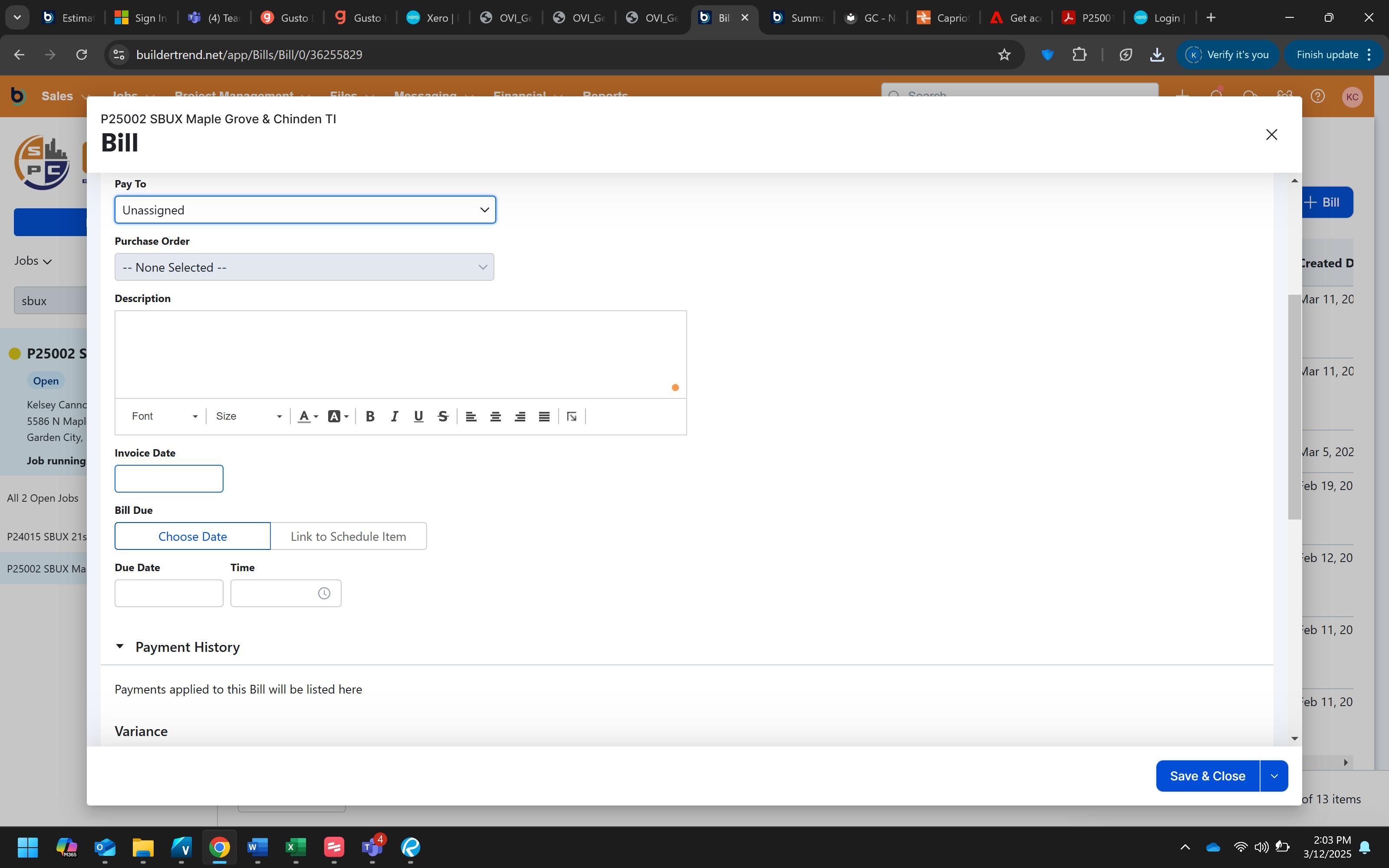Center align the description text

pos(495,417)
